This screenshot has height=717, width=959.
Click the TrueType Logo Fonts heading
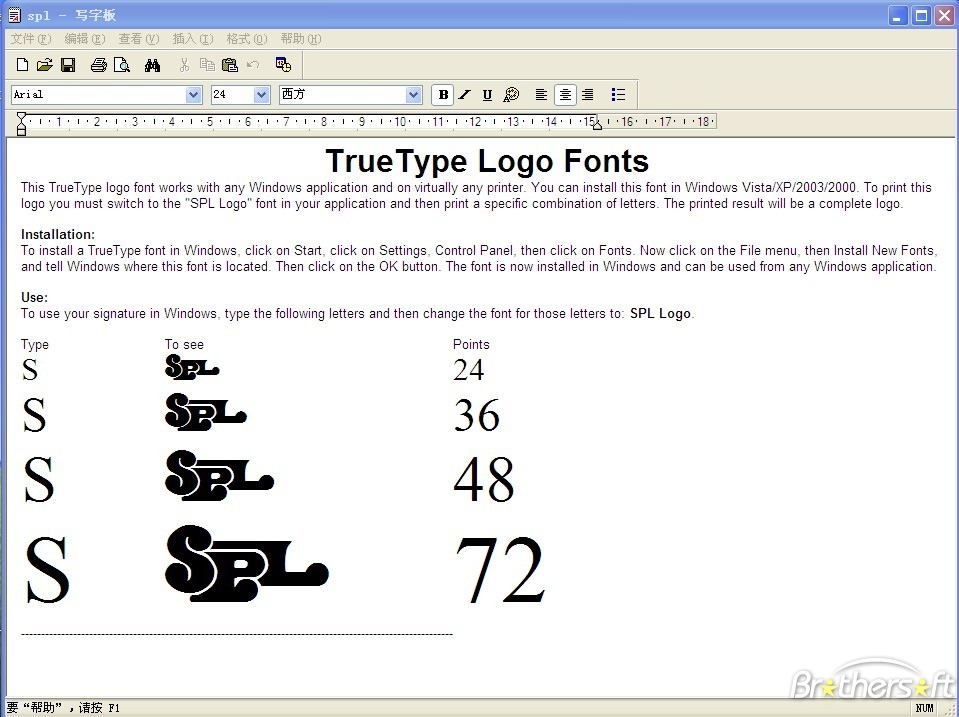487,162
